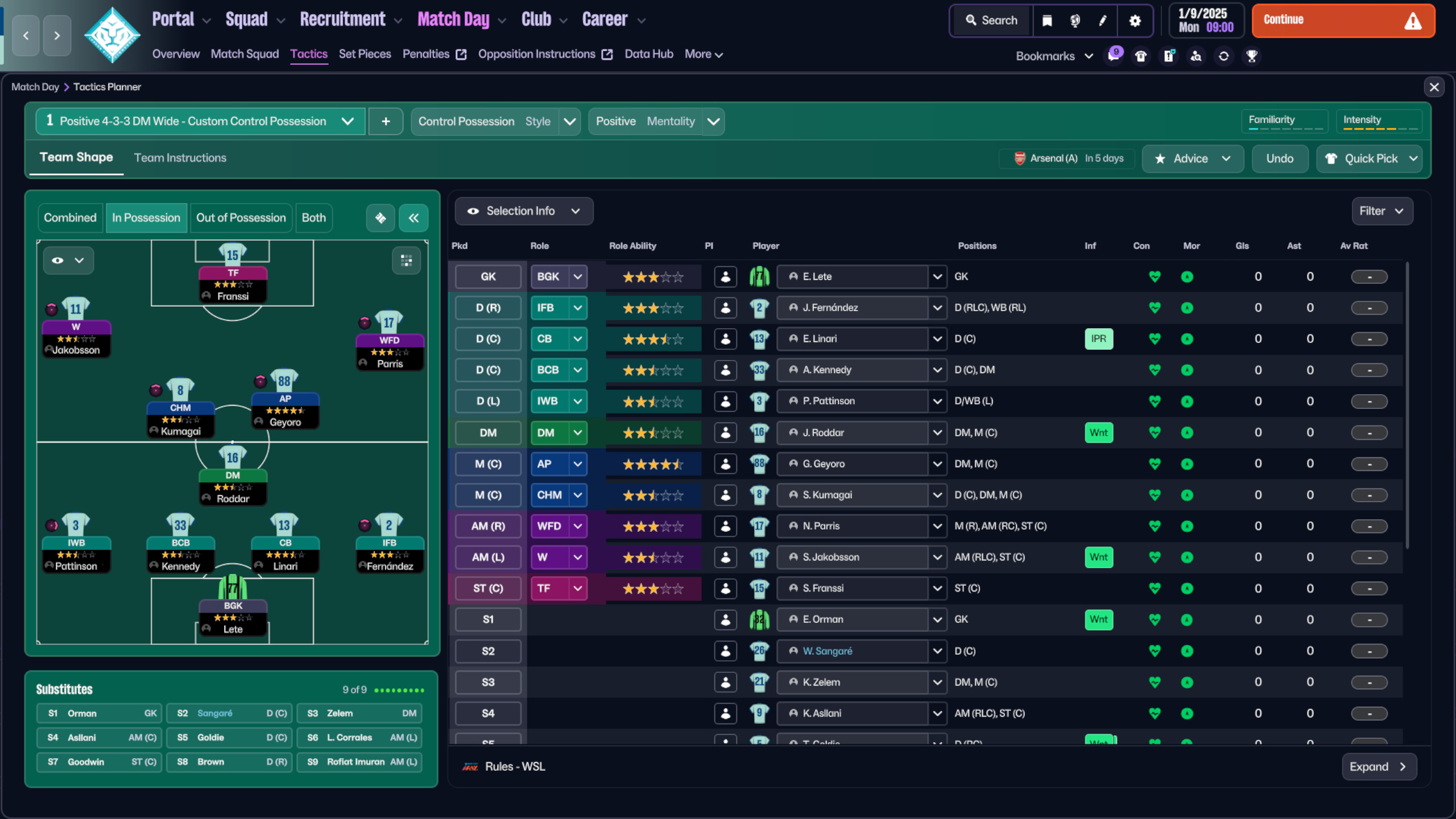Click the kit shirt icon in bookmarks bar

tap(1141, 56)
